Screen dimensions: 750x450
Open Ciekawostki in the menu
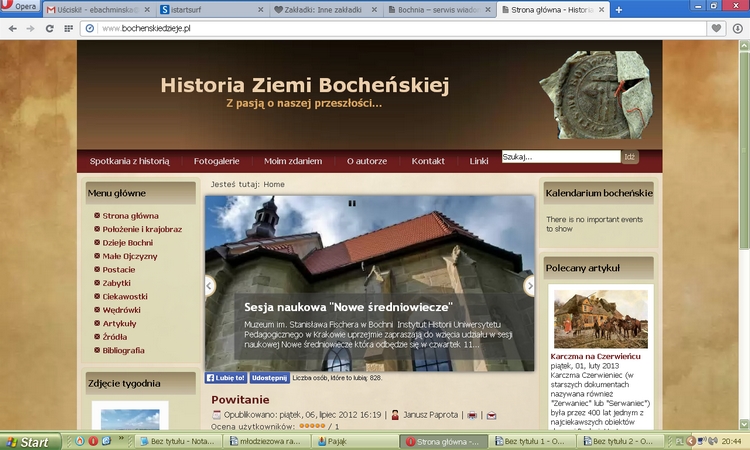coord(125,296)
